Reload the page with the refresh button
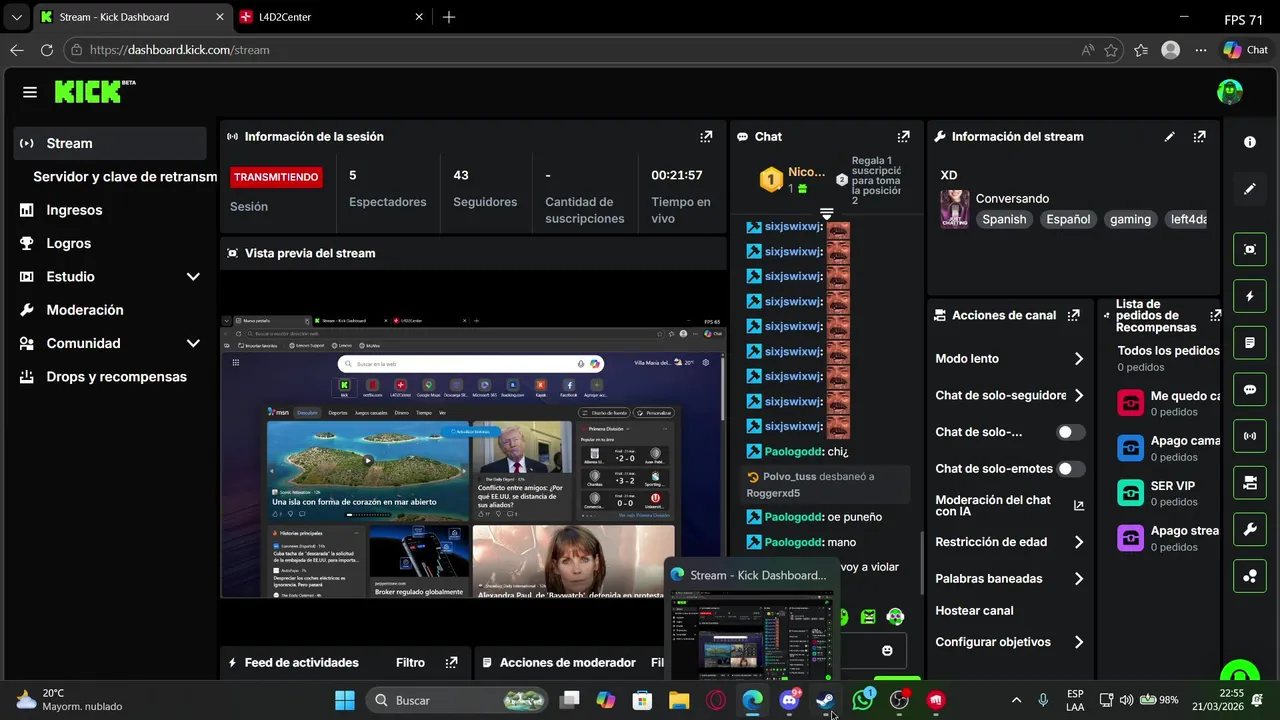 47,50
